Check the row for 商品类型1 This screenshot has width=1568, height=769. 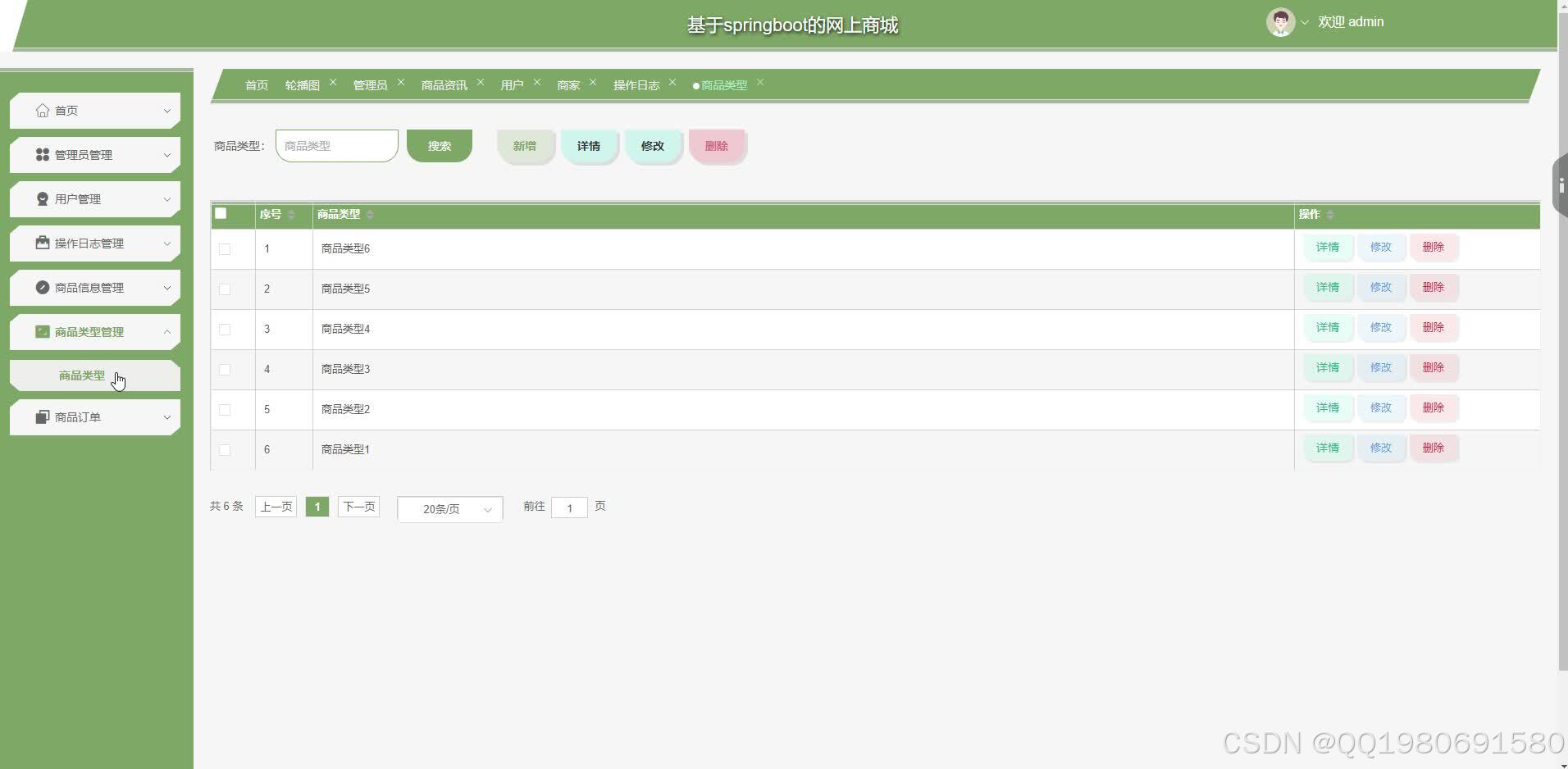[225, 450]
